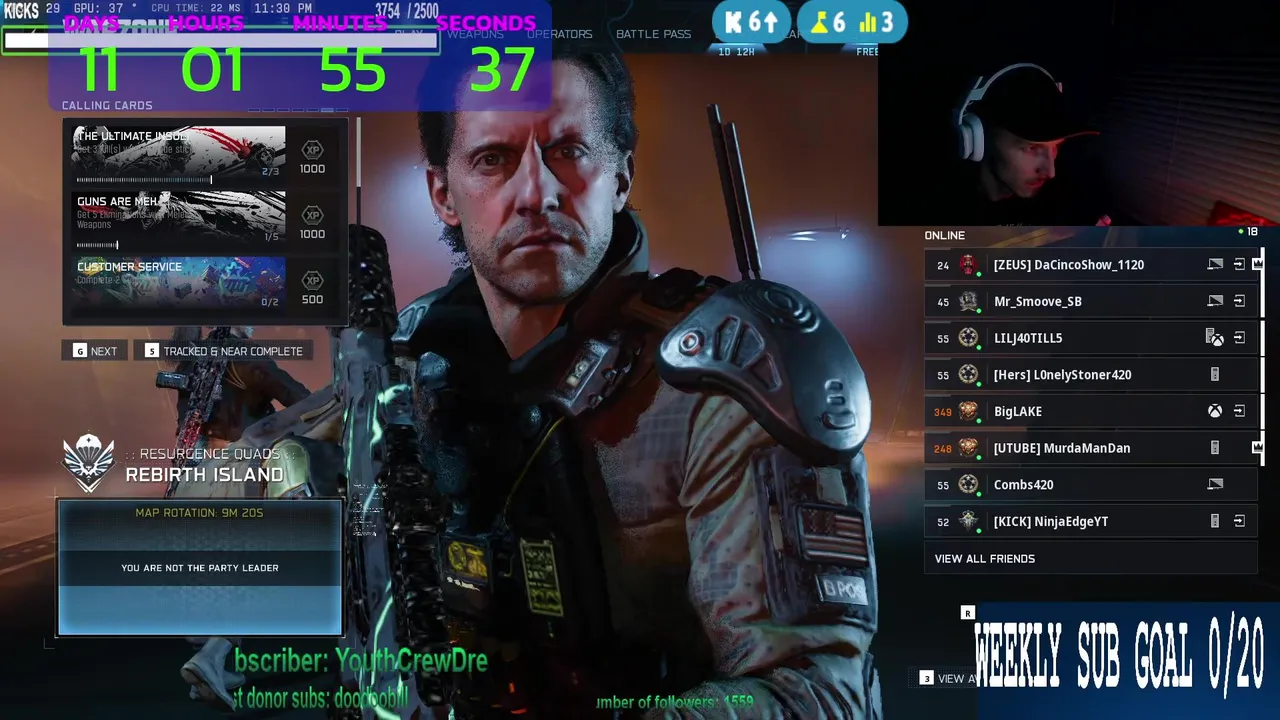This screenshot has height=720, width=1280.
Task: Click the crown icon next to DaCincoShow_1120
Action: [1257, 265]
